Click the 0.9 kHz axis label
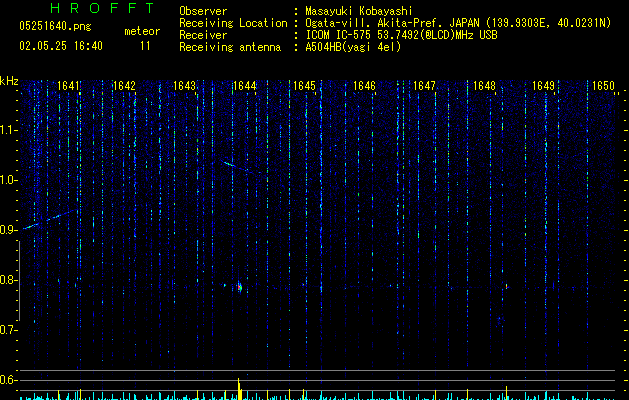The height and width of the screenshot is (400, 629). pyautogui.click(x=8, y=230)
